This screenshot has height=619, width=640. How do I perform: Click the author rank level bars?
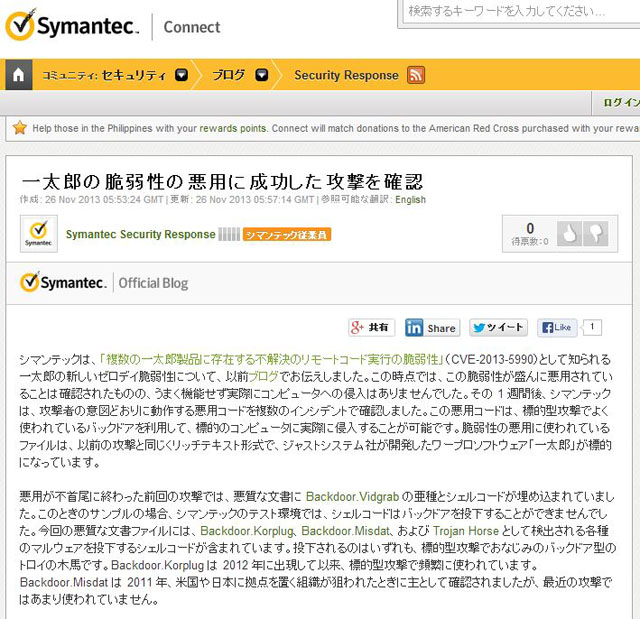coord(229,234)
